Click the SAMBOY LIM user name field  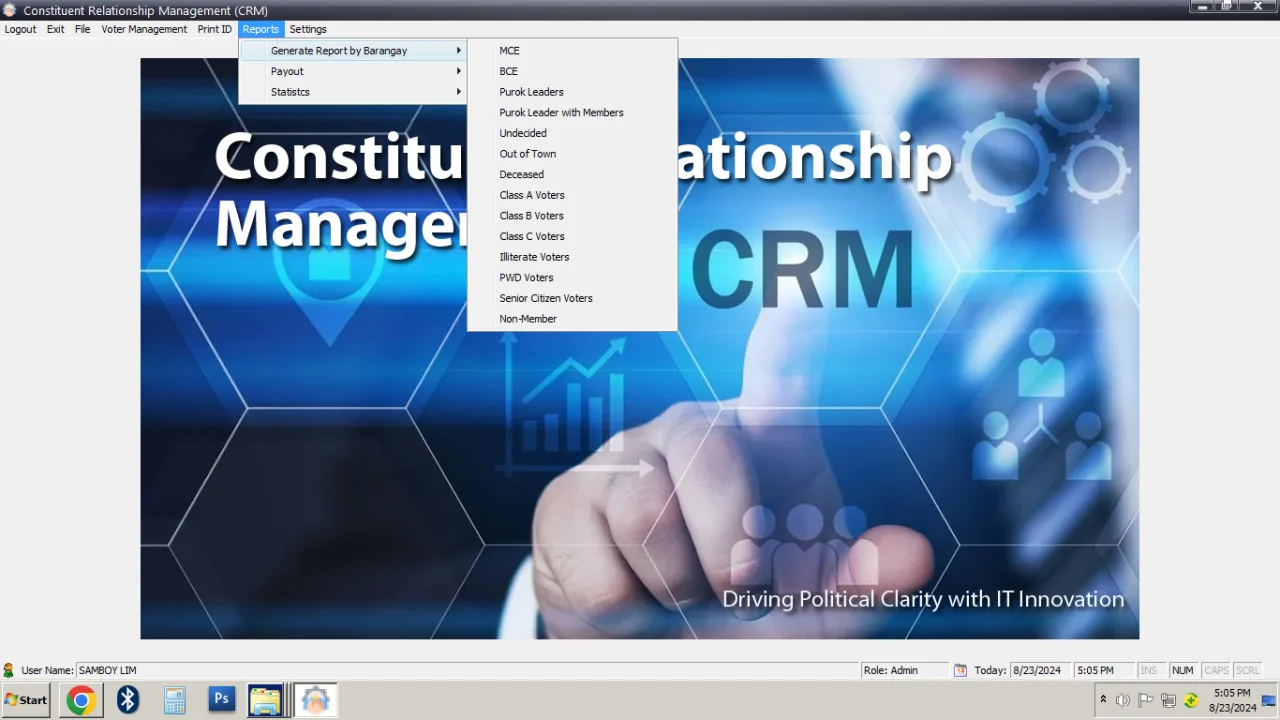coord(466,670)
